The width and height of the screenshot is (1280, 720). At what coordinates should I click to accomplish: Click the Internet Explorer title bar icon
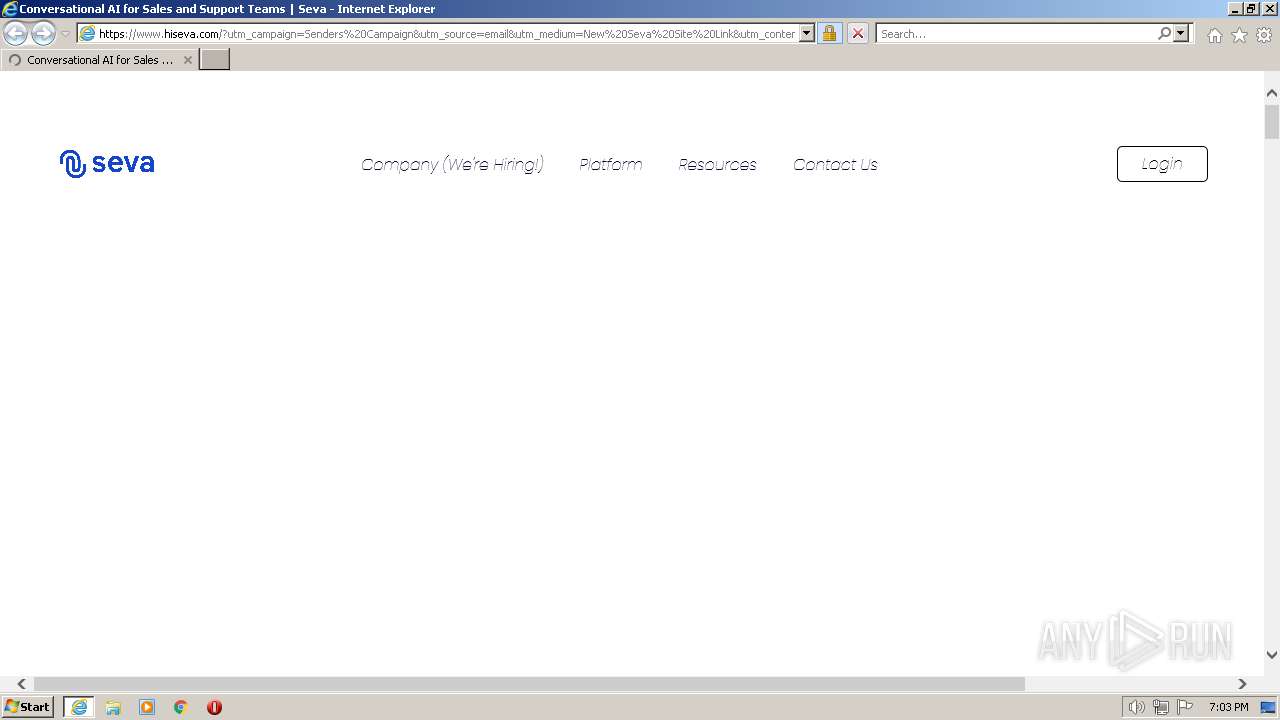tap(9, 9)
